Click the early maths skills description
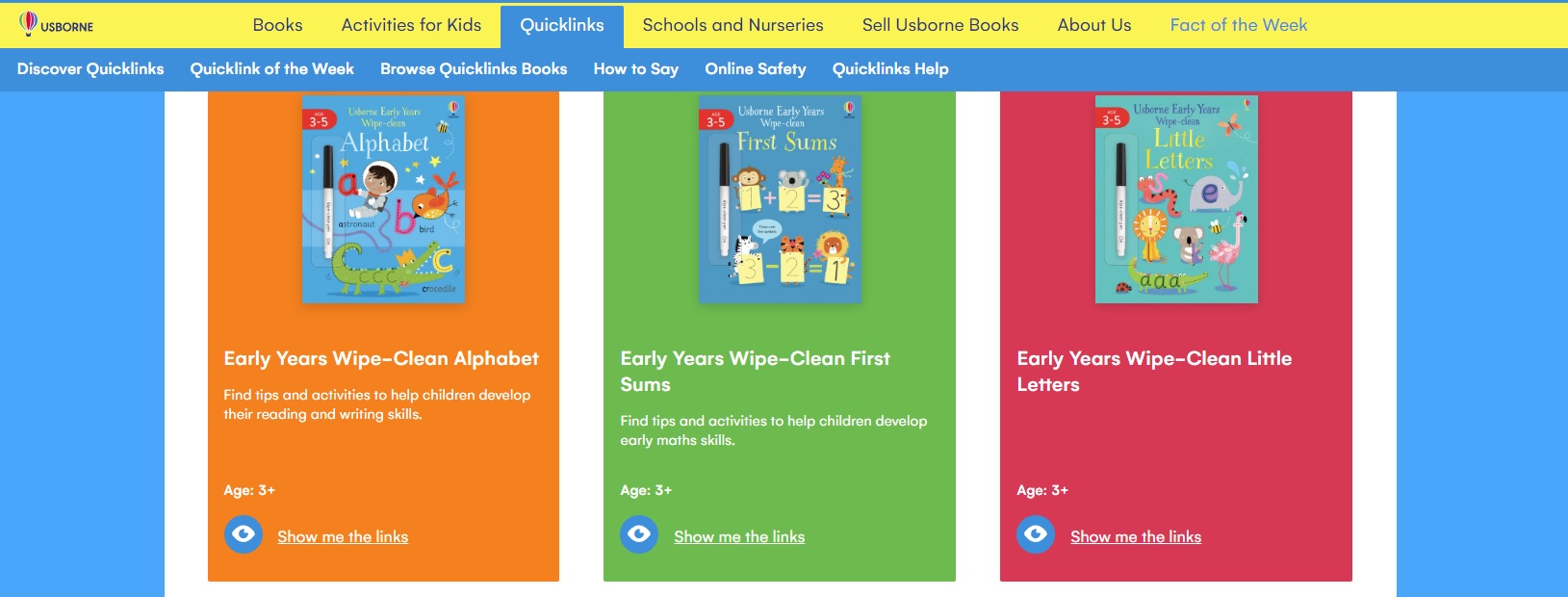This screenshot has width=1568, height=597. 774,430
